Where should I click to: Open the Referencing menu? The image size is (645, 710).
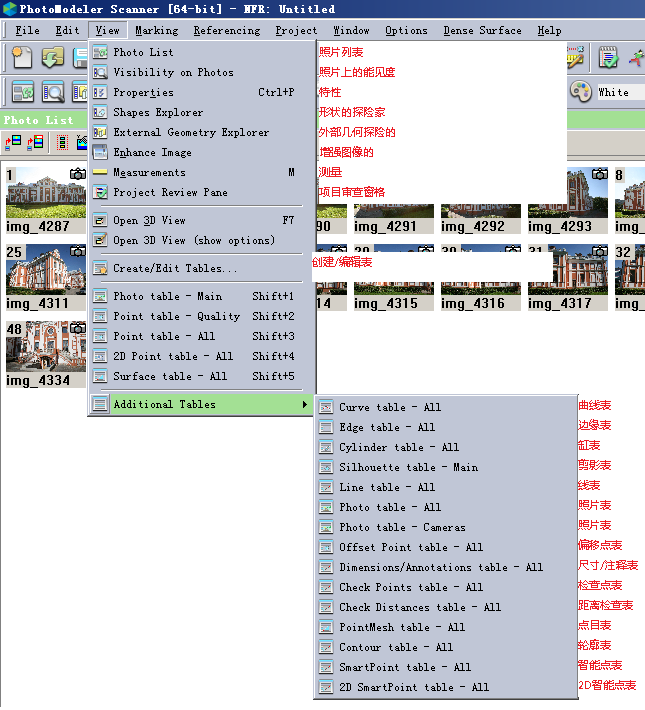[227, 30]
